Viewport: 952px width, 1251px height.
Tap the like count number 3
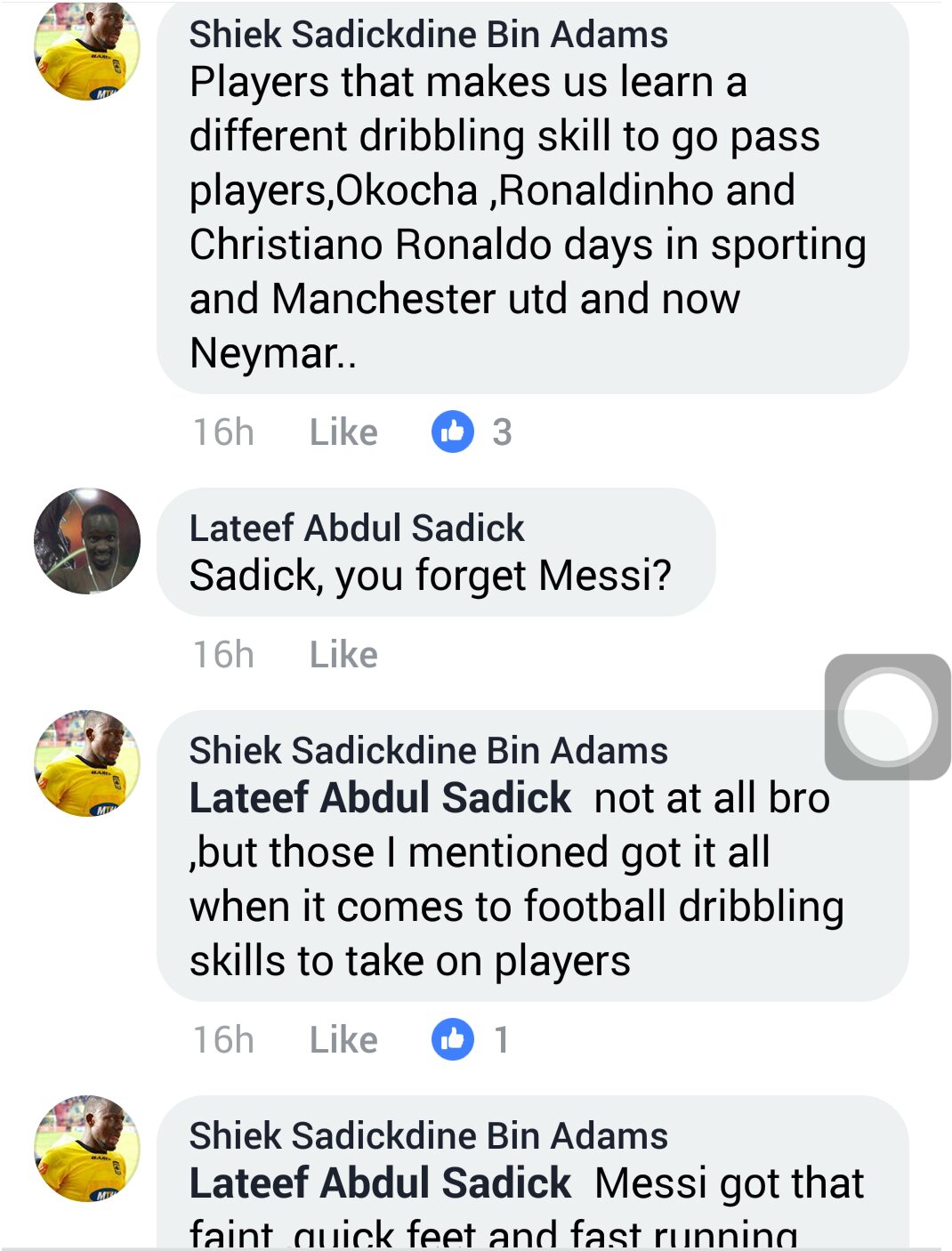tap(502, 432)
